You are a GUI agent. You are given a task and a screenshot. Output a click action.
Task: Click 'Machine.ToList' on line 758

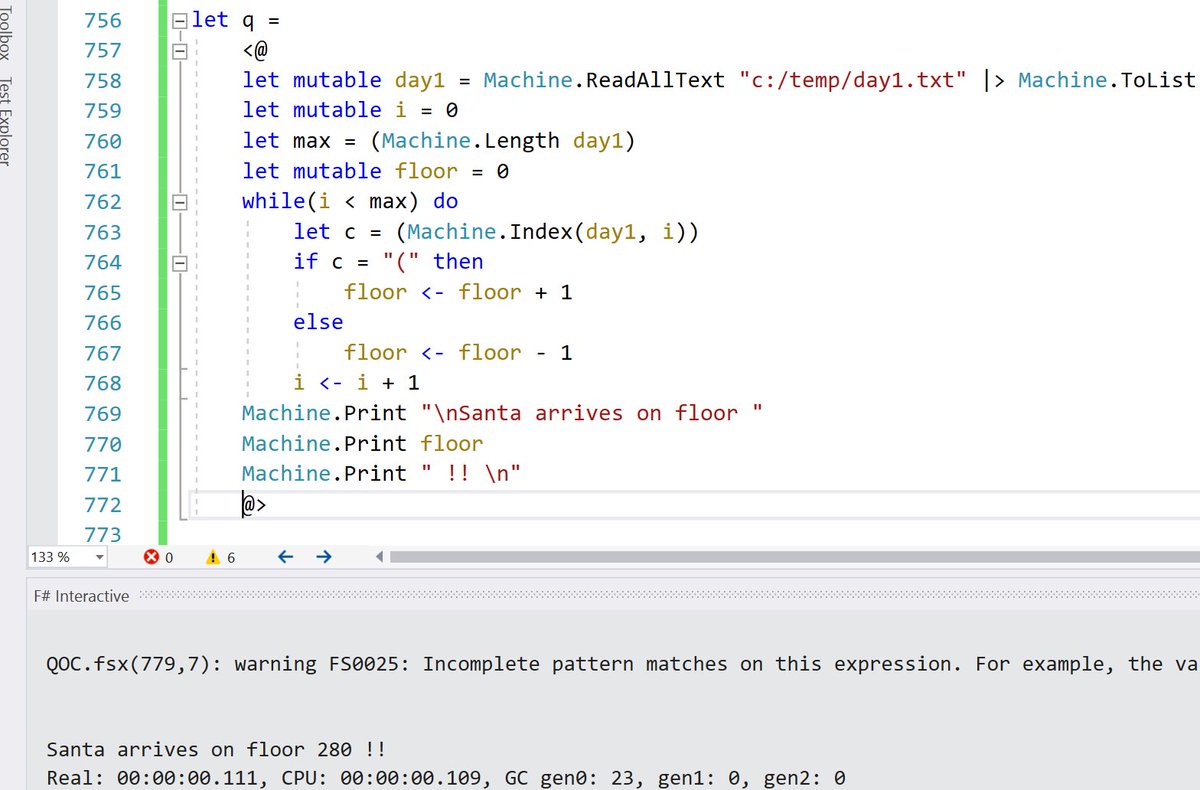[1107, 80]
